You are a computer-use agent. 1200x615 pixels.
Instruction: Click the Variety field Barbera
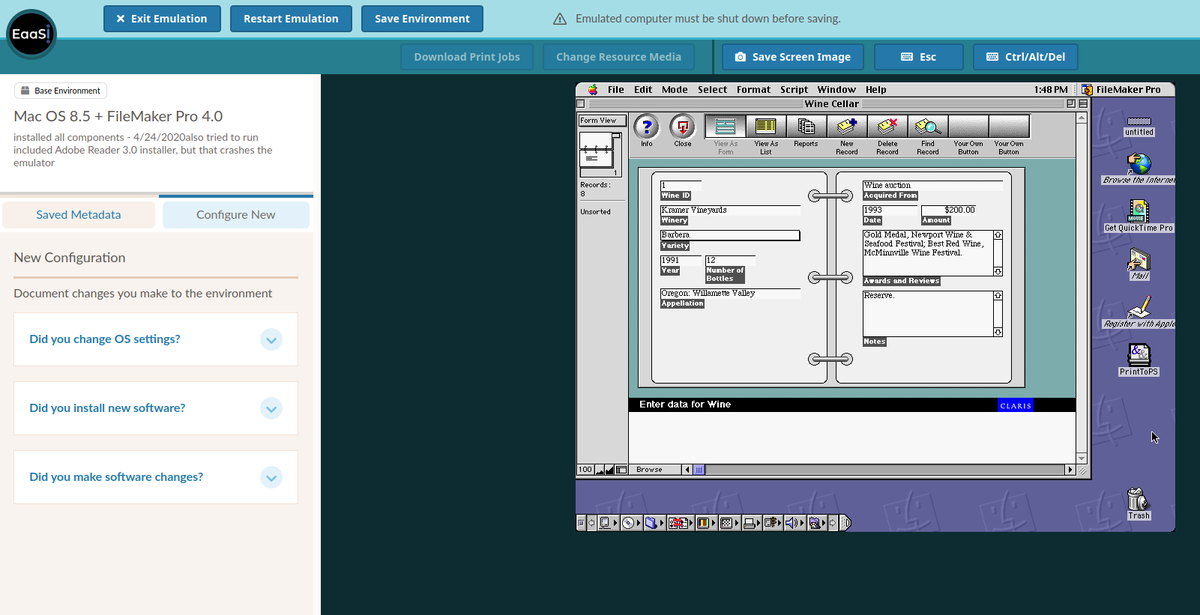point(730,235)
